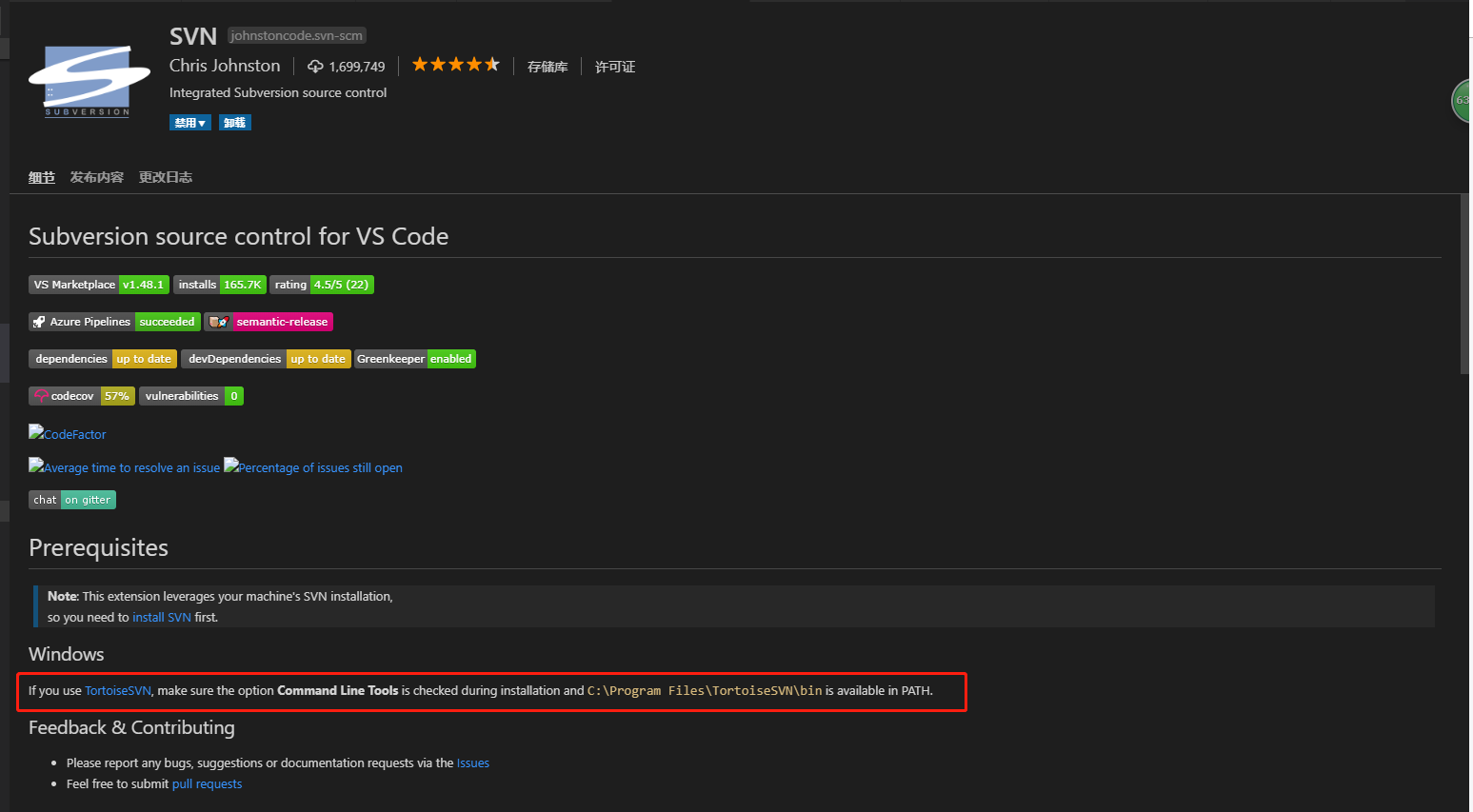Open the 许可证 license link
1473x812 pixels.
(x=615, y=67)
